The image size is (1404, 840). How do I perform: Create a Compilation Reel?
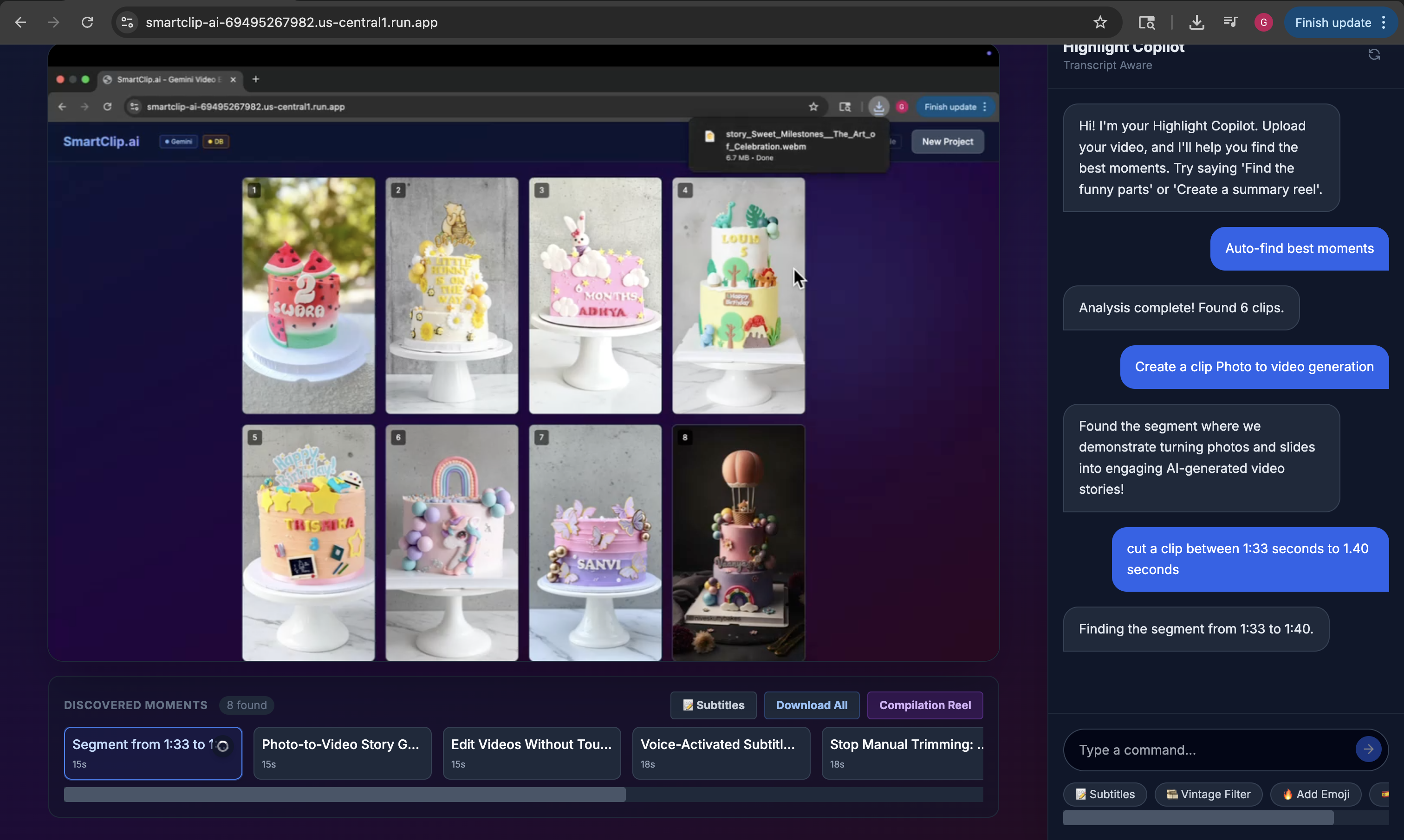click(x=924, y=705)
